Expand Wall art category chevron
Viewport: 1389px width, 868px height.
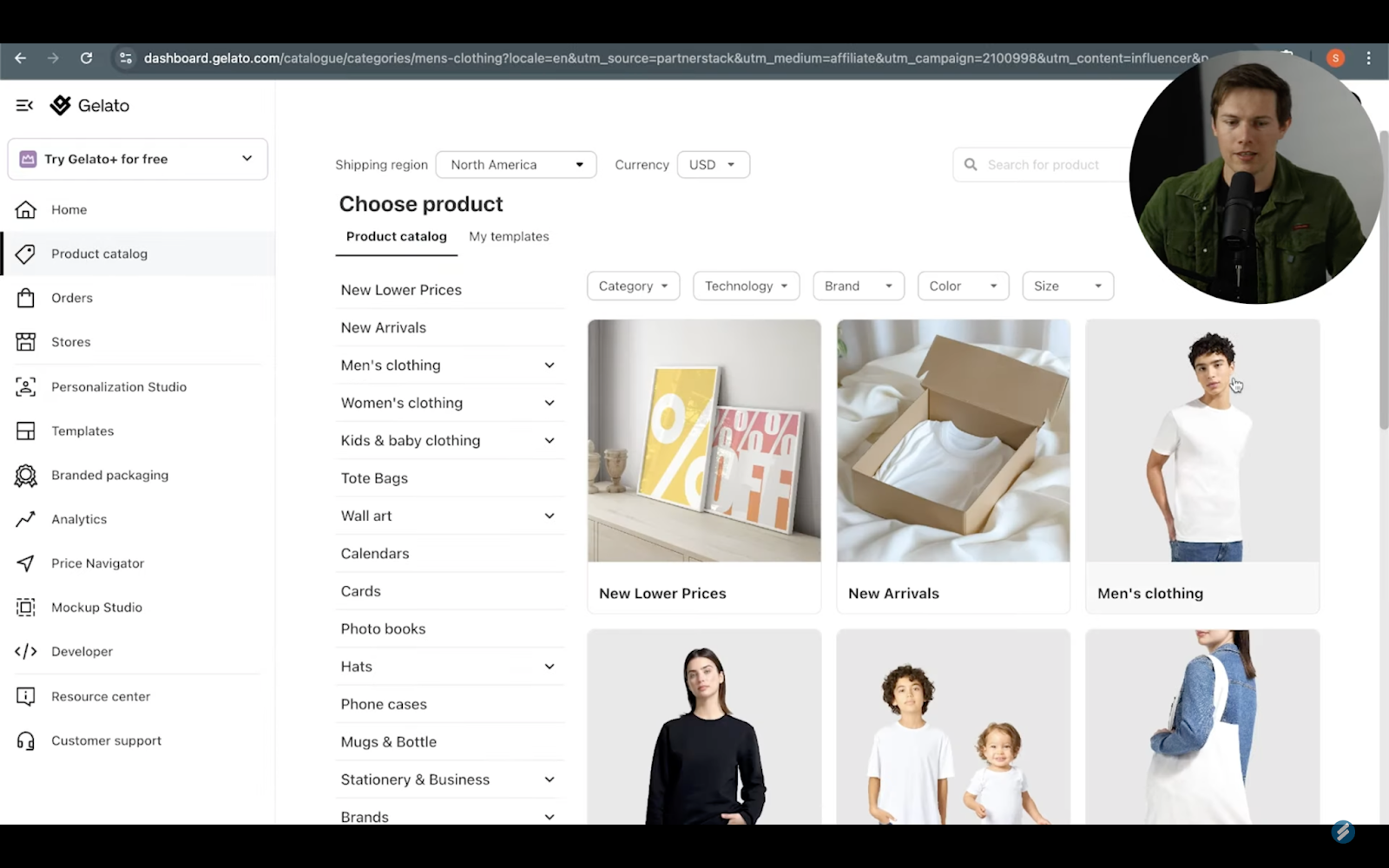pyautogui.click(x=550, y=516)
